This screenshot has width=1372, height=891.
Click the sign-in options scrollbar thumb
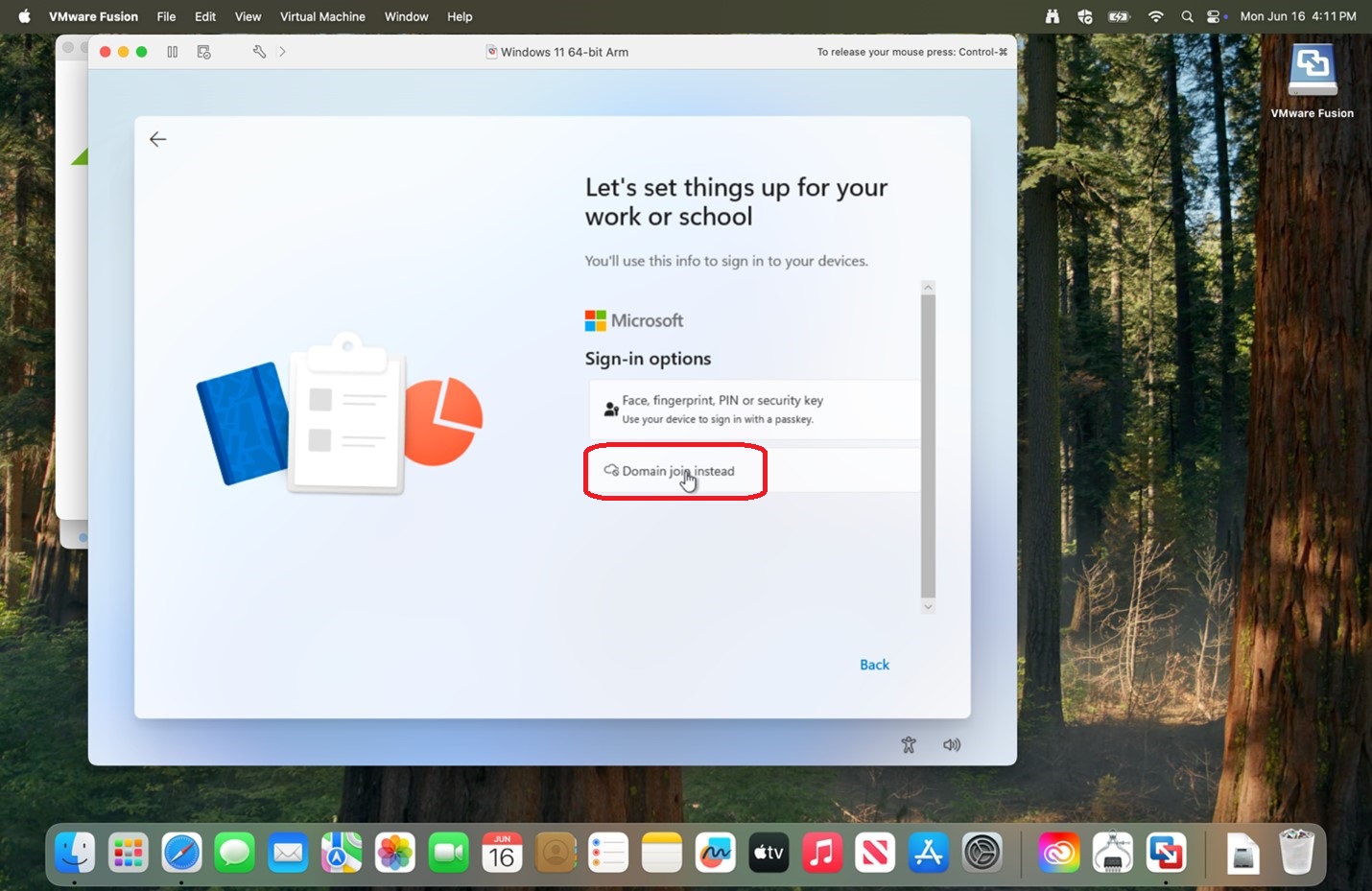pos(928,446)
